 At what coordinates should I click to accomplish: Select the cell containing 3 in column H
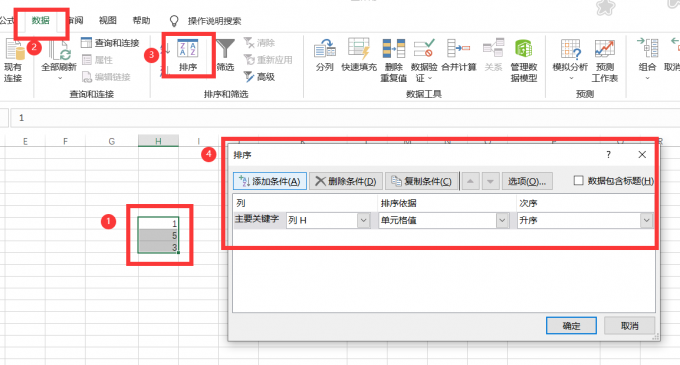pyautogui.click(x=158, y=247)
